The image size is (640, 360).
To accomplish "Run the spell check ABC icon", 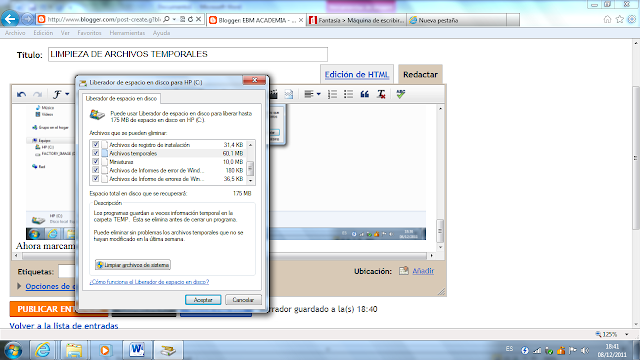I will [x=401, y=94].
